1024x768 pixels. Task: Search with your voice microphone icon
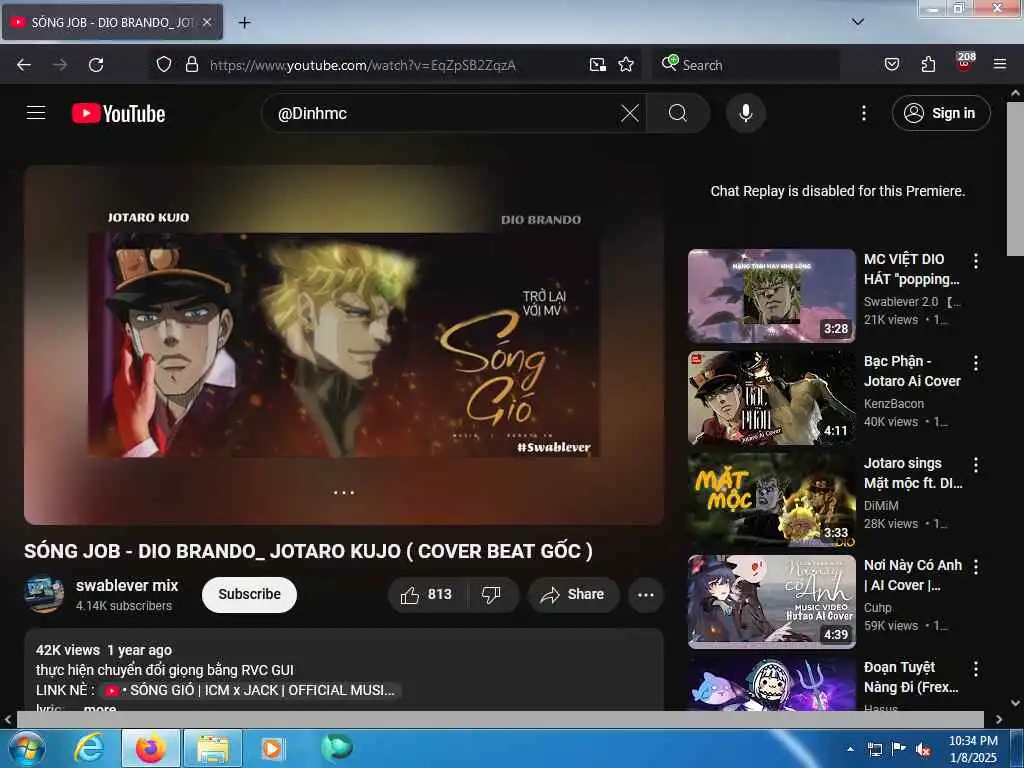point(745,113)
